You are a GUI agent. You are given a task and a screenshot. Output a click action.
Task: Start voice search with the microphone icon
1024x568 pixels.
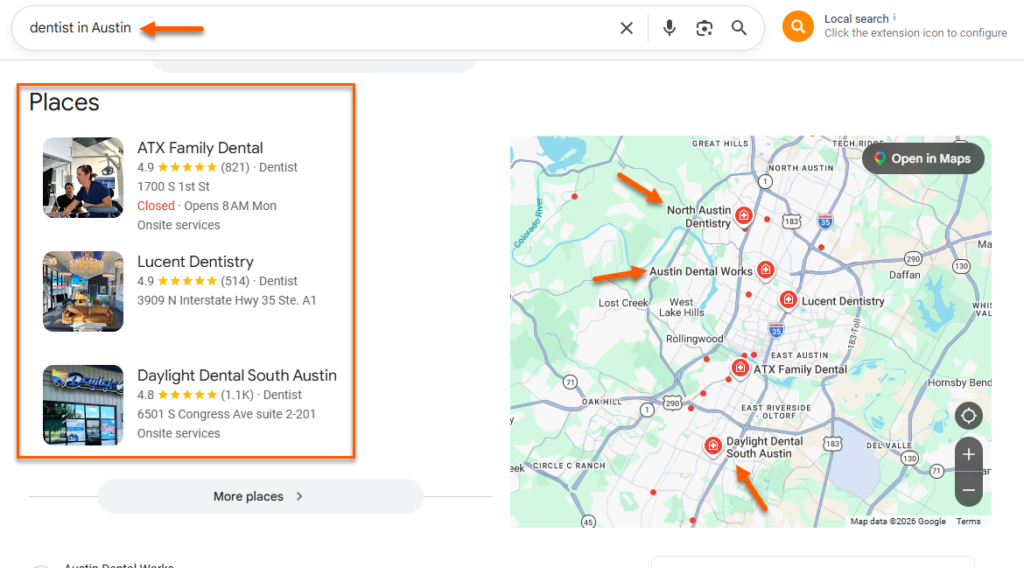pos(669,28)
